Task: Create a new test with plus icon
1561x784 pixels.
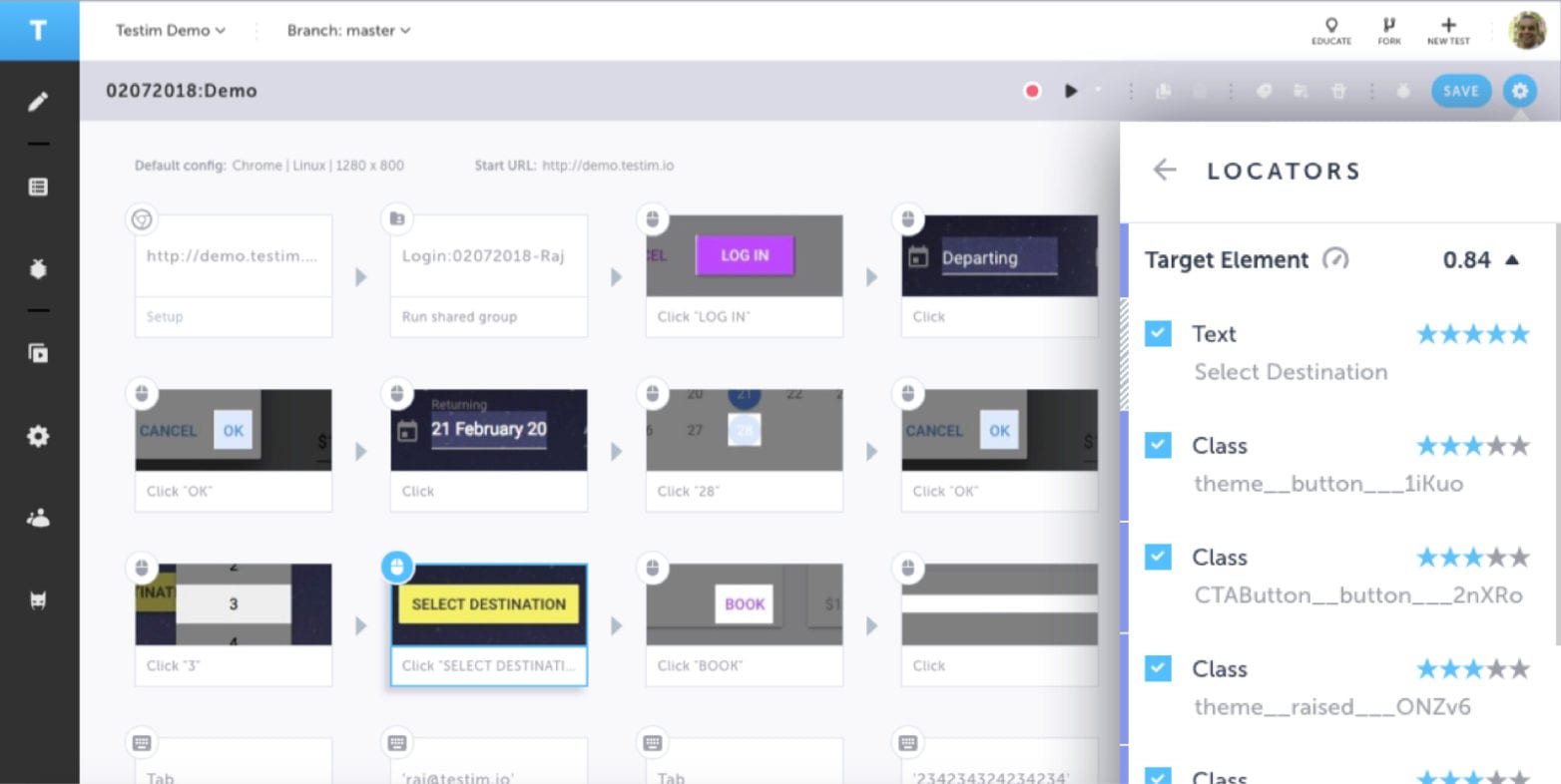Action: pyautogui.click(x=1448, y=30)
